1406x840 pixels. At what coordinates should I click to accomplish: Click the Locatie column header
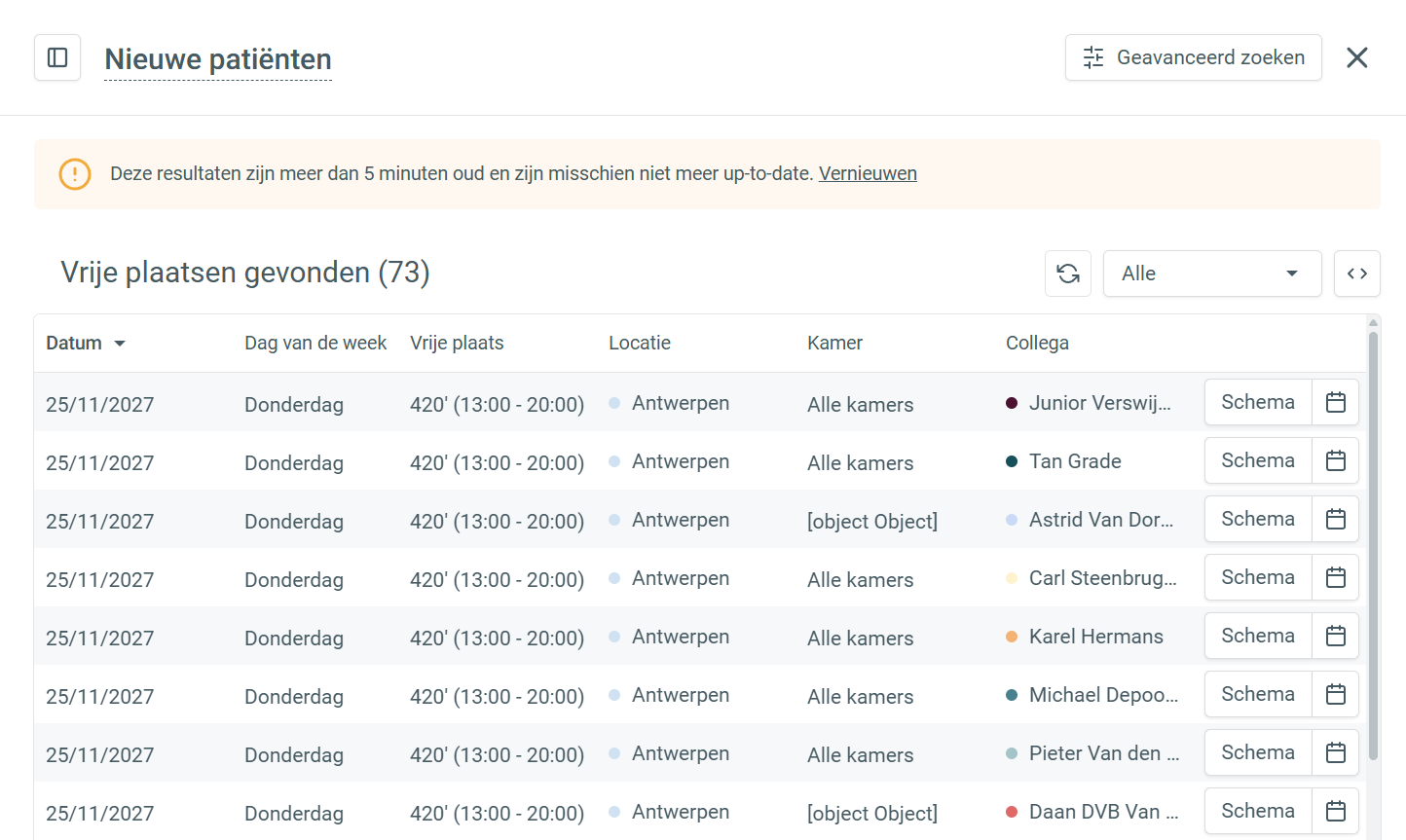[x=640, y=343]
